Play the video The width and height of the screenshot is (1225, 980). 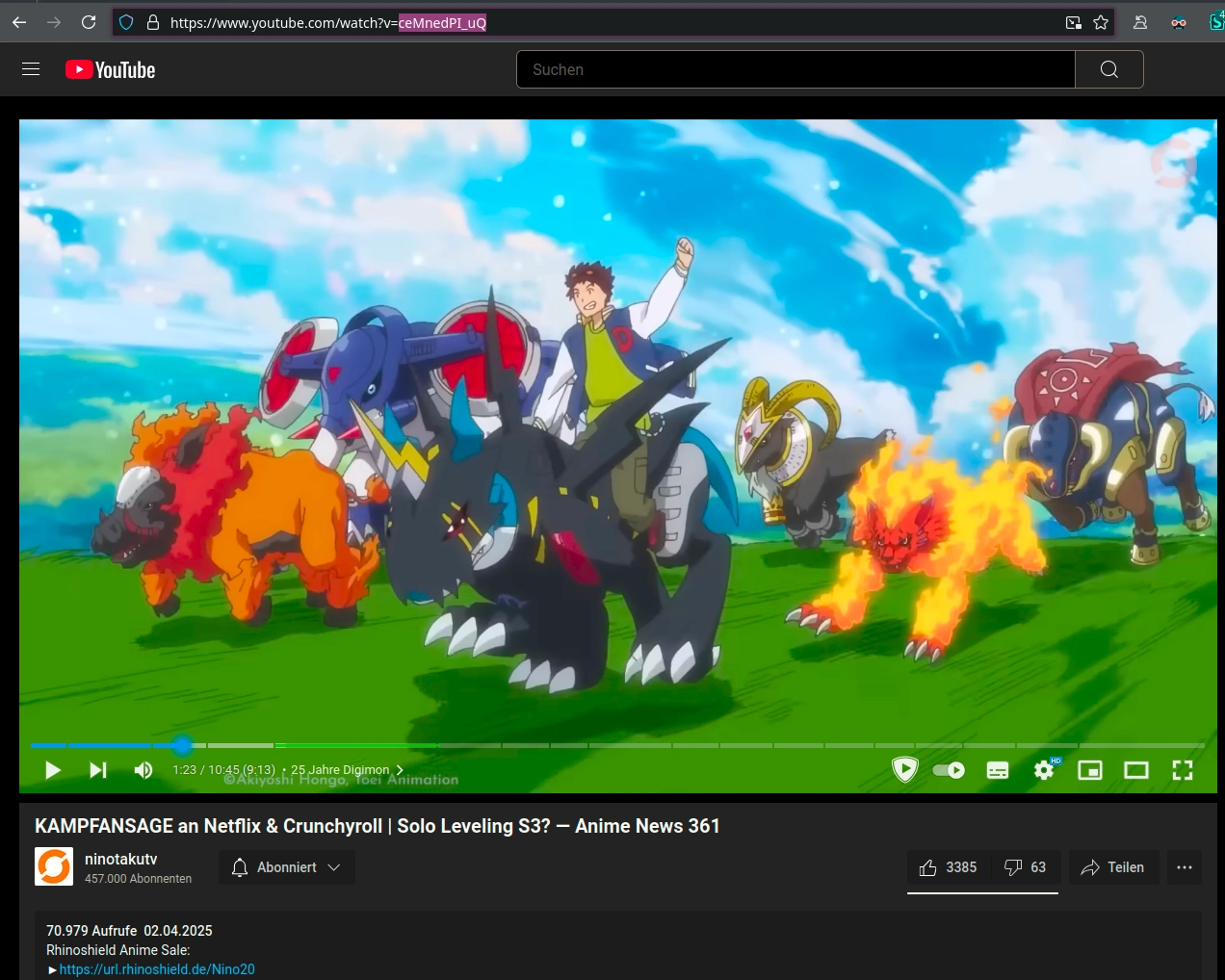pos(53,770)
